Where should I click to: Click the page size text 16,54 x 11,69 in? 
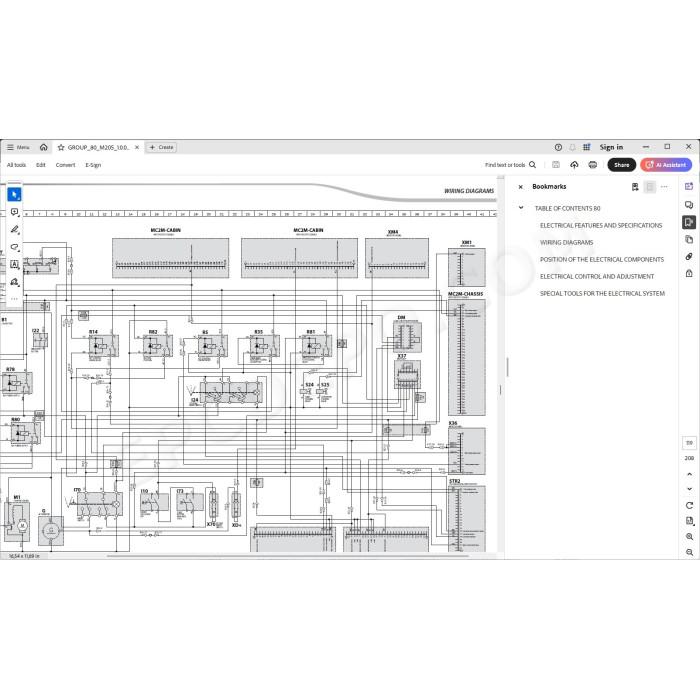25,556
